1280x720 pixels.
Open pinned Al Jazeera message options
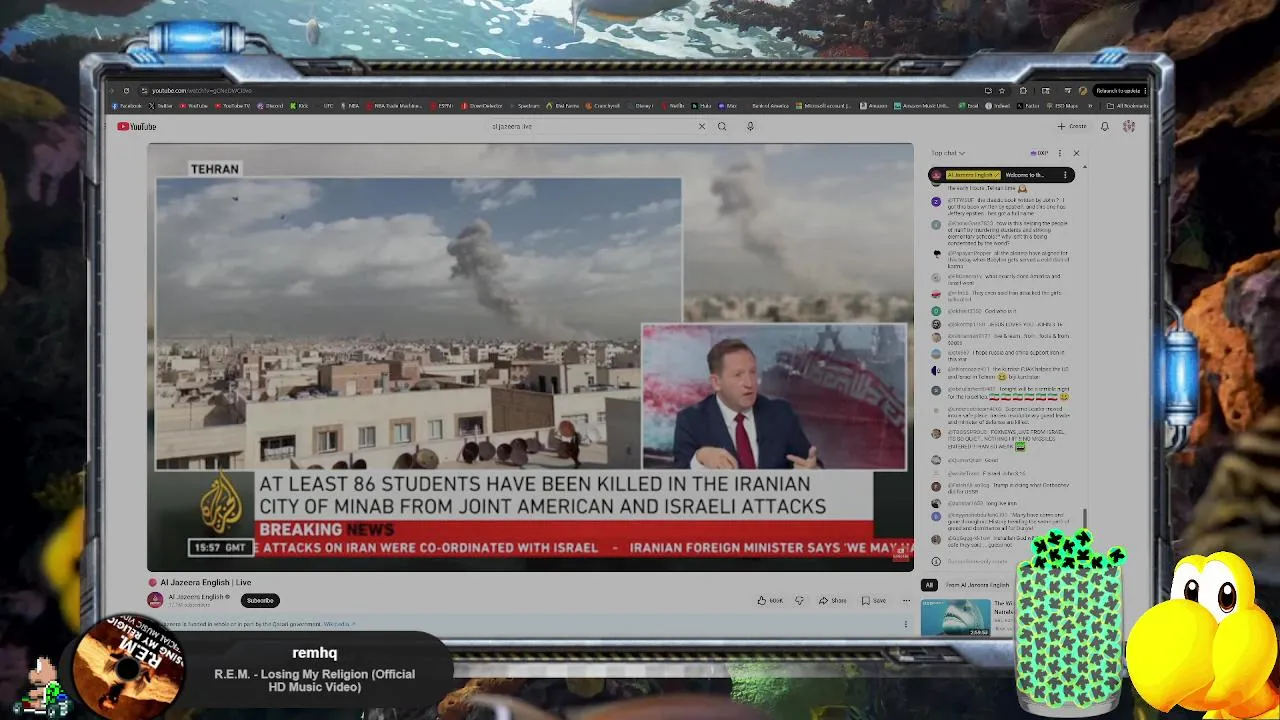click(1065, 175)
